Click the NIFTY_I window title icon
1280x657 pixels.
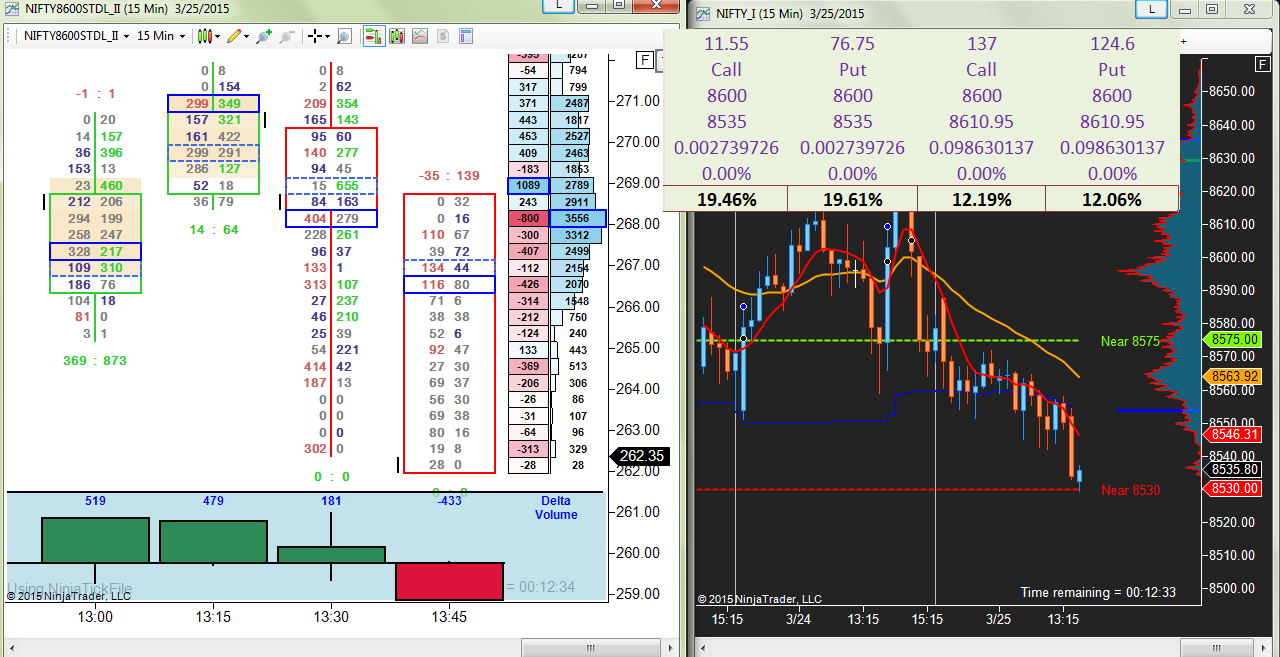pos(703,13)
